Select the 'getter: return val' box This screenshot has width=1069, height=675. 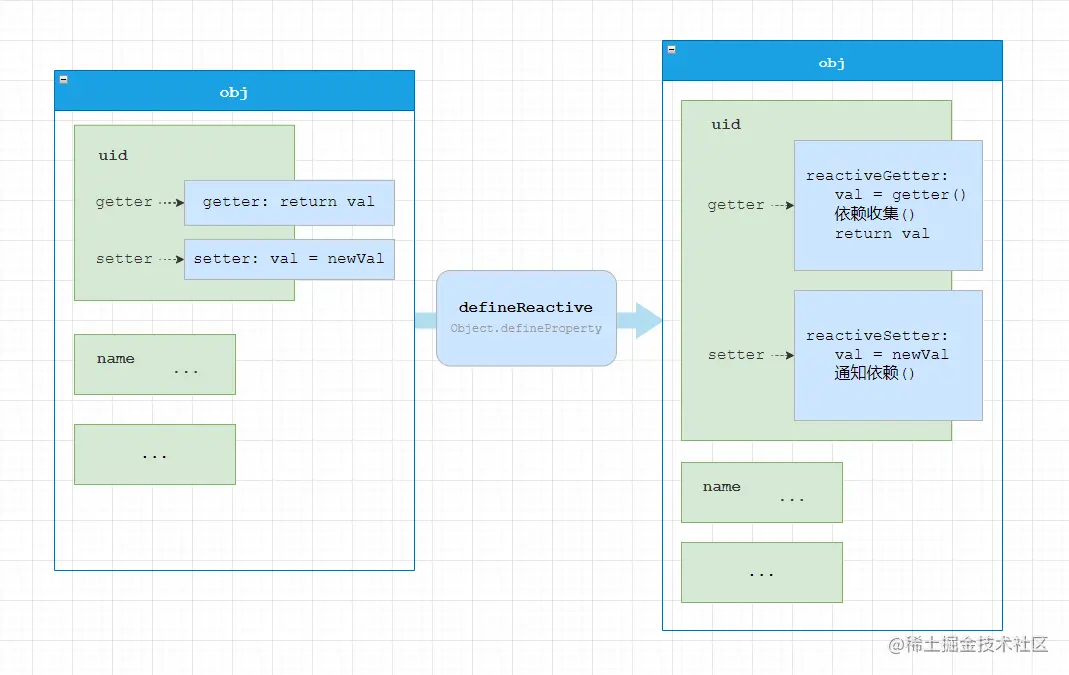click(289, 202)
